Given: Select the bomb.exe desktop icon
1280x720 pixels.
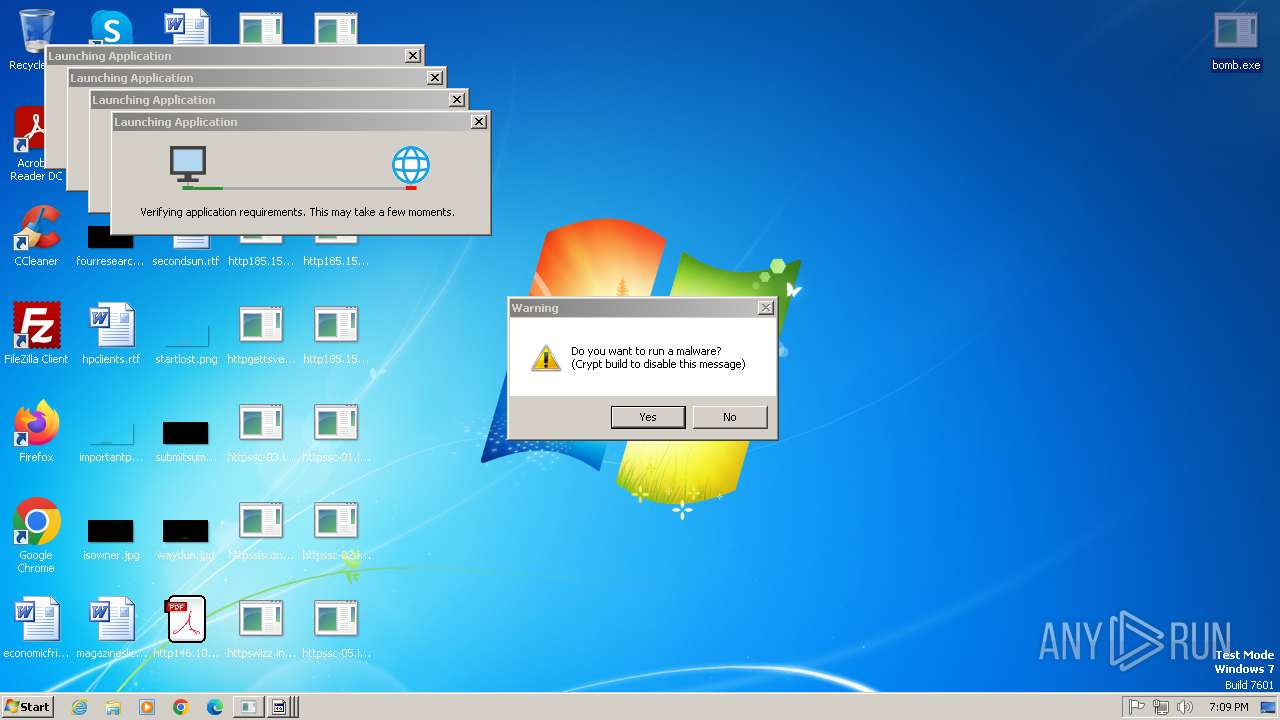Looking at the screenshot, I should (1236, 42).
